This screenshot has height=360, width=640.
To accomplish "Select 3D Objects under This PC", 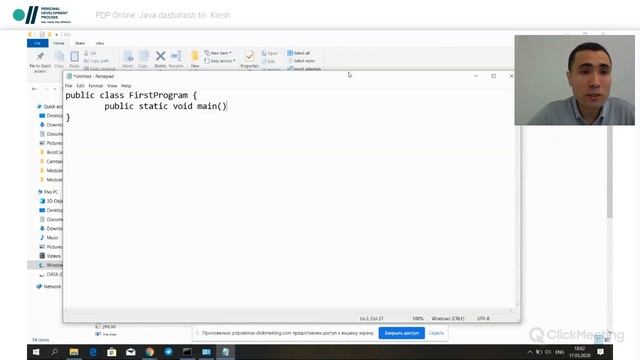I will point(51,201).
